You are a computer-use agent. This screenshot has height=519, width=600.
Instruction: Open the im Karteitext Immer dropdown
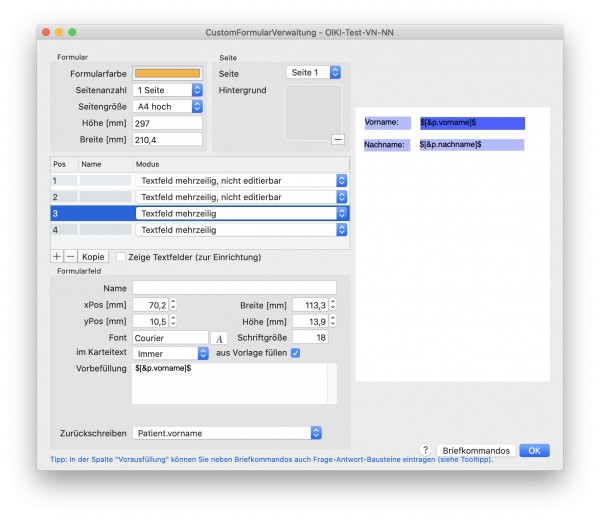[x=171, y=353]
